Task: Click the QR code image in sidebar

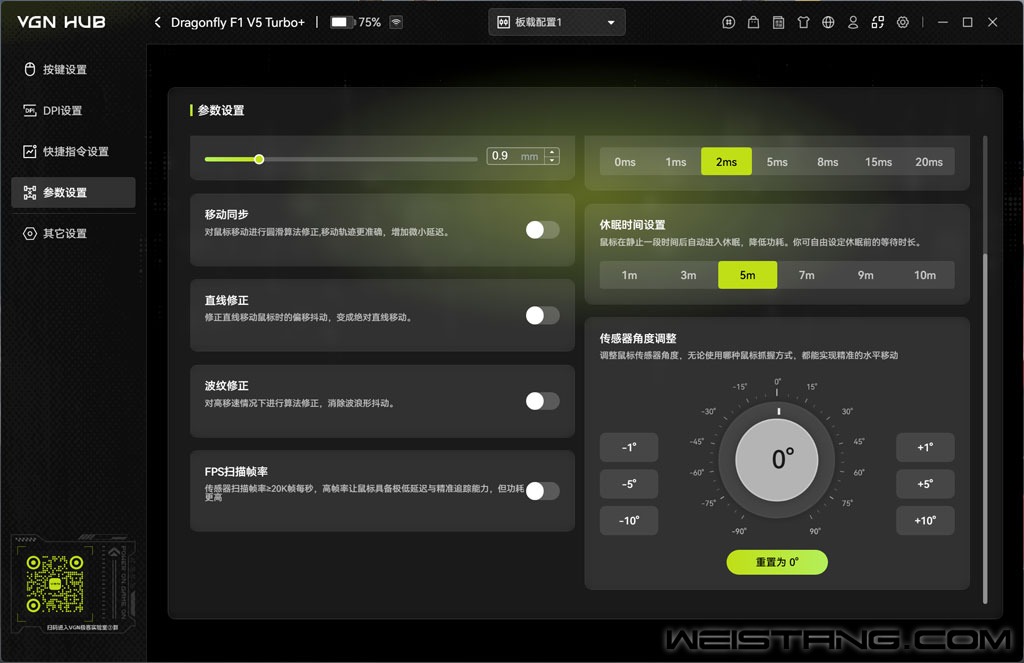Action: click(x=55, y=584)
